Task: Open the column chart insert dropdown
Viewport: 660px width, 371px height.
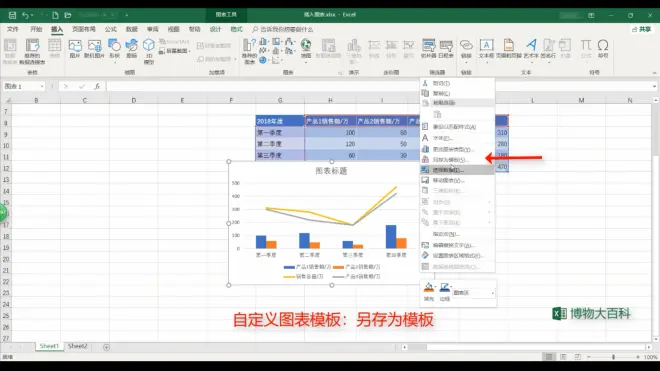Action: [264, 42]
